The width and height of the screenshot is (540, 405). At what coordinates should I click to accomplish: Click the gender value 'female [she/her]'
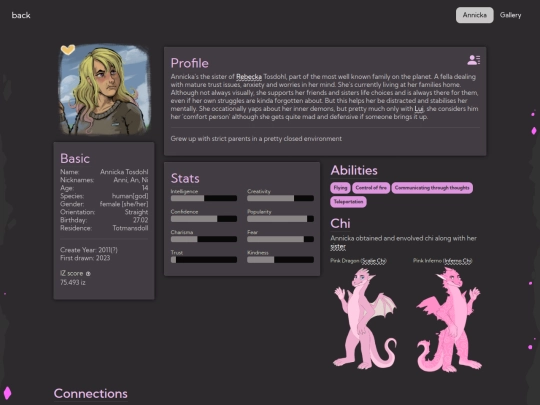click(124, 204)
